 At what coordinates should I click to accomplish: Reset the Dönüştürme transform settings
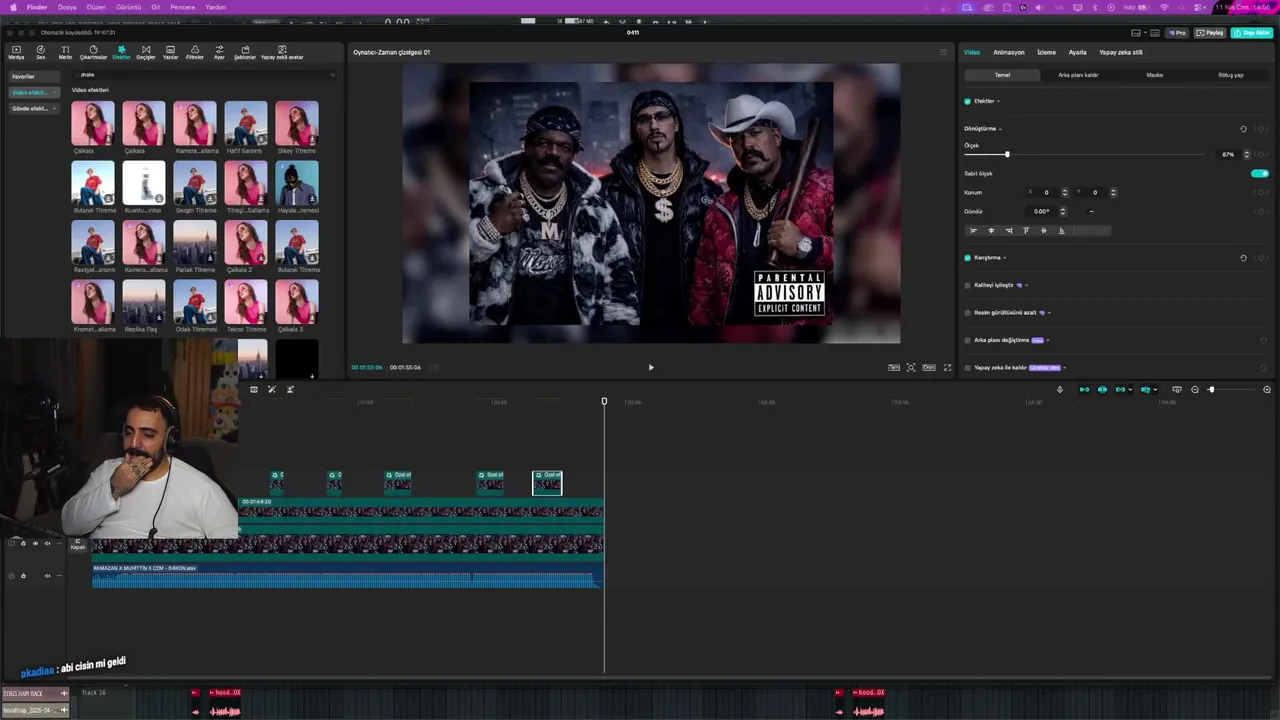click(1243, 129)
